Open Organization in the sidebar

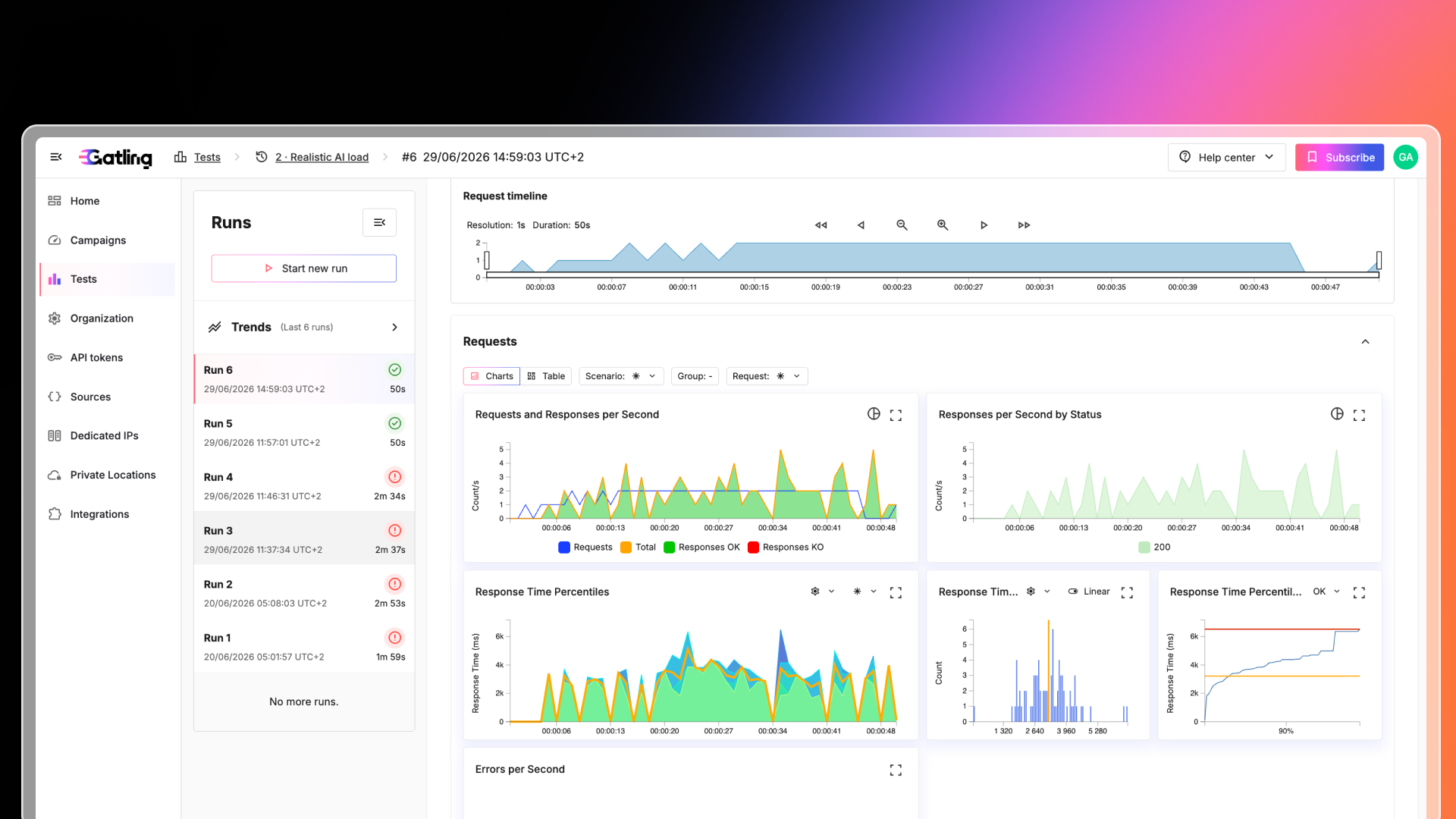click(107, 318)
